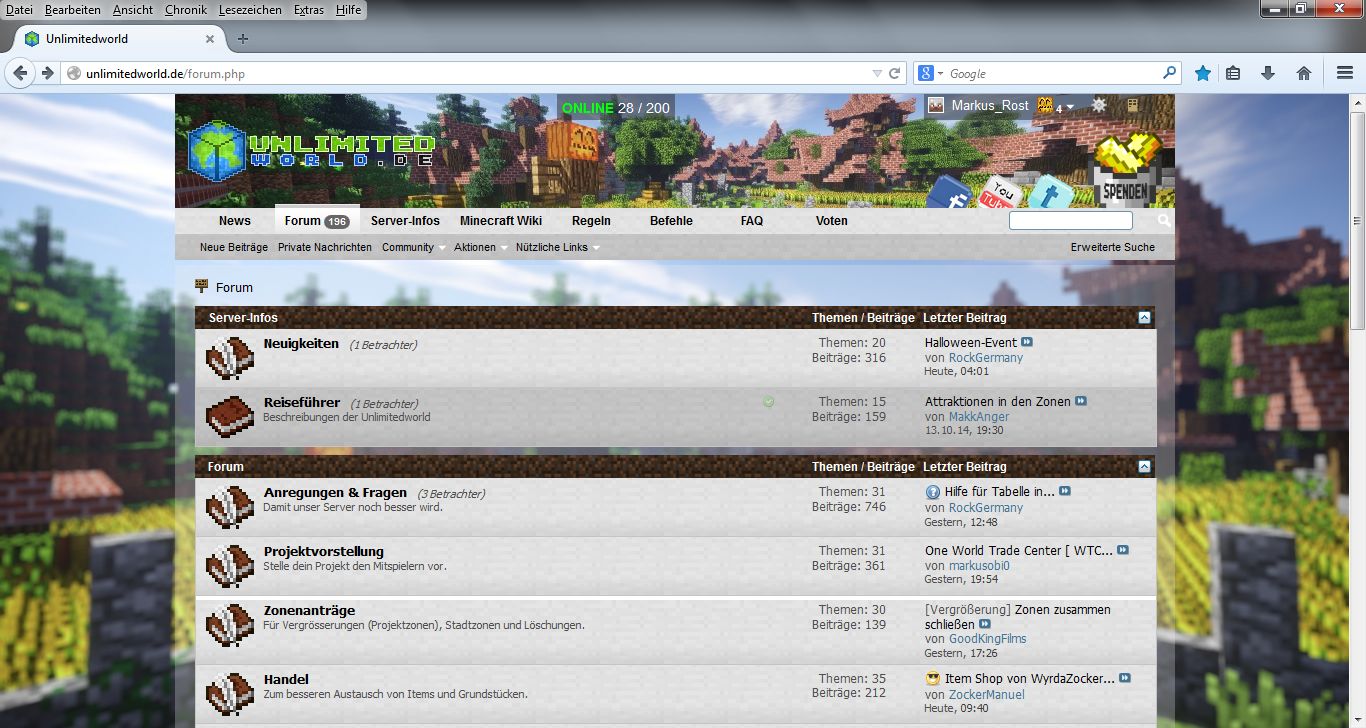Screen dimensions: 1366x728
Task: Open the Lesezeichen menu
Action: pos(251,9)
